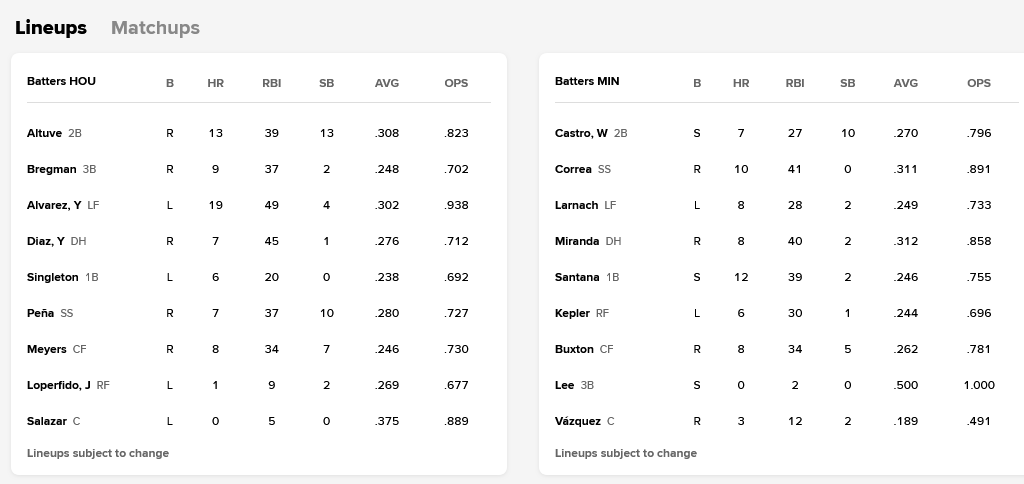Viewport: 1024px width, 484px height.
Task: Click the Peña player link
Action: [x=40, y=313]
